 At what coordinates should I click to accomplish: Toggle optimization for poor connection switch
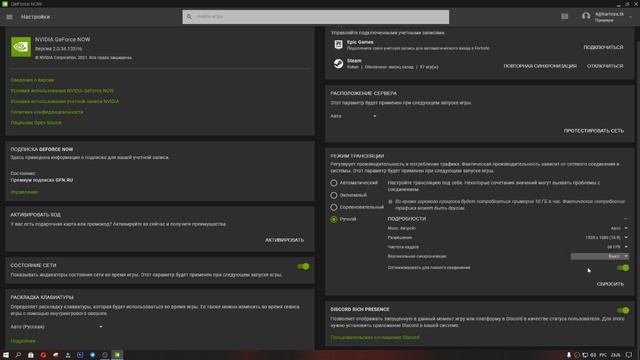point(623,268)
